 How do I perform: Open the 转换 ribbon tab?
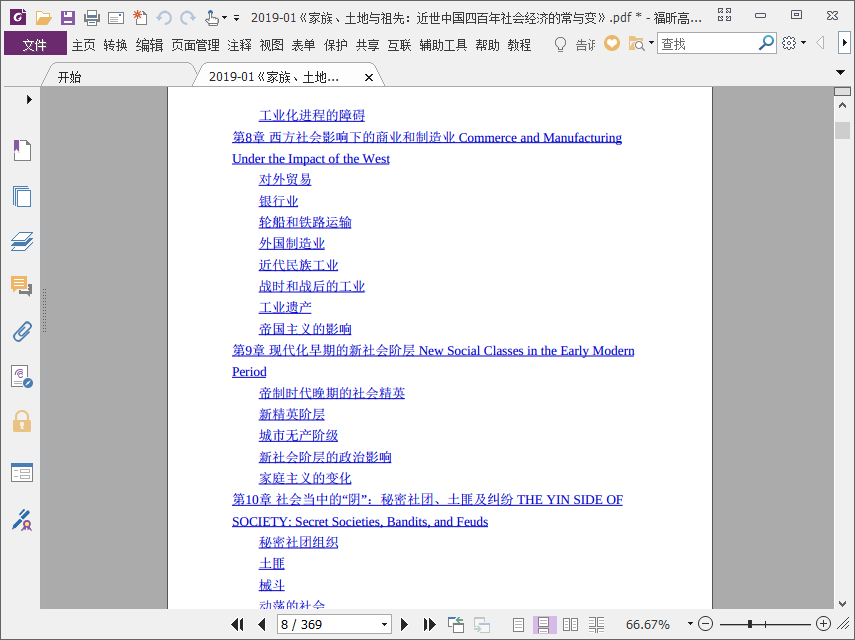coord(115,45)
